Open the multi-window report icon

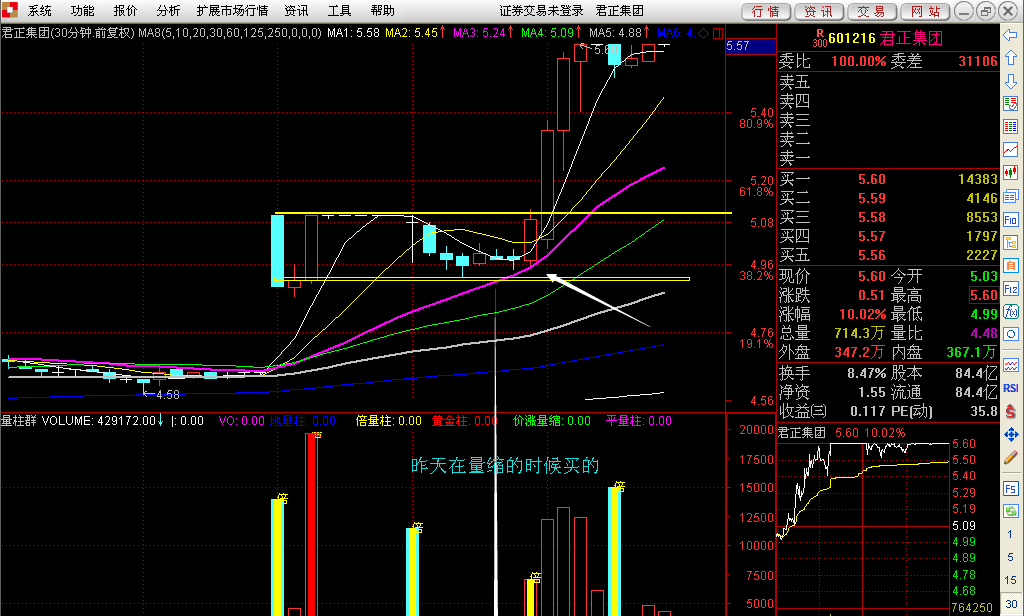click(1010, 196)
